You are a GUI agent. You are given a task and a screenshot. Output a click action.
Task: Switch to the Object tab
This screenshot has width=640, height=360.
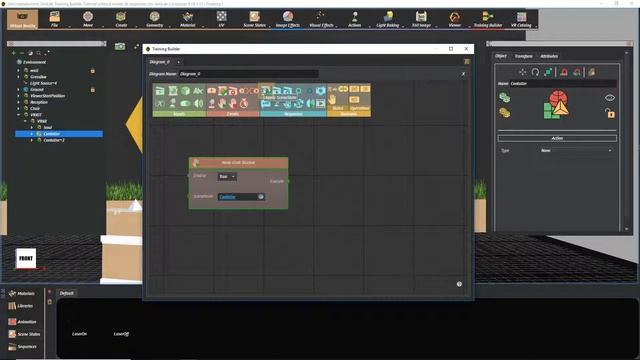coord(501,56)
